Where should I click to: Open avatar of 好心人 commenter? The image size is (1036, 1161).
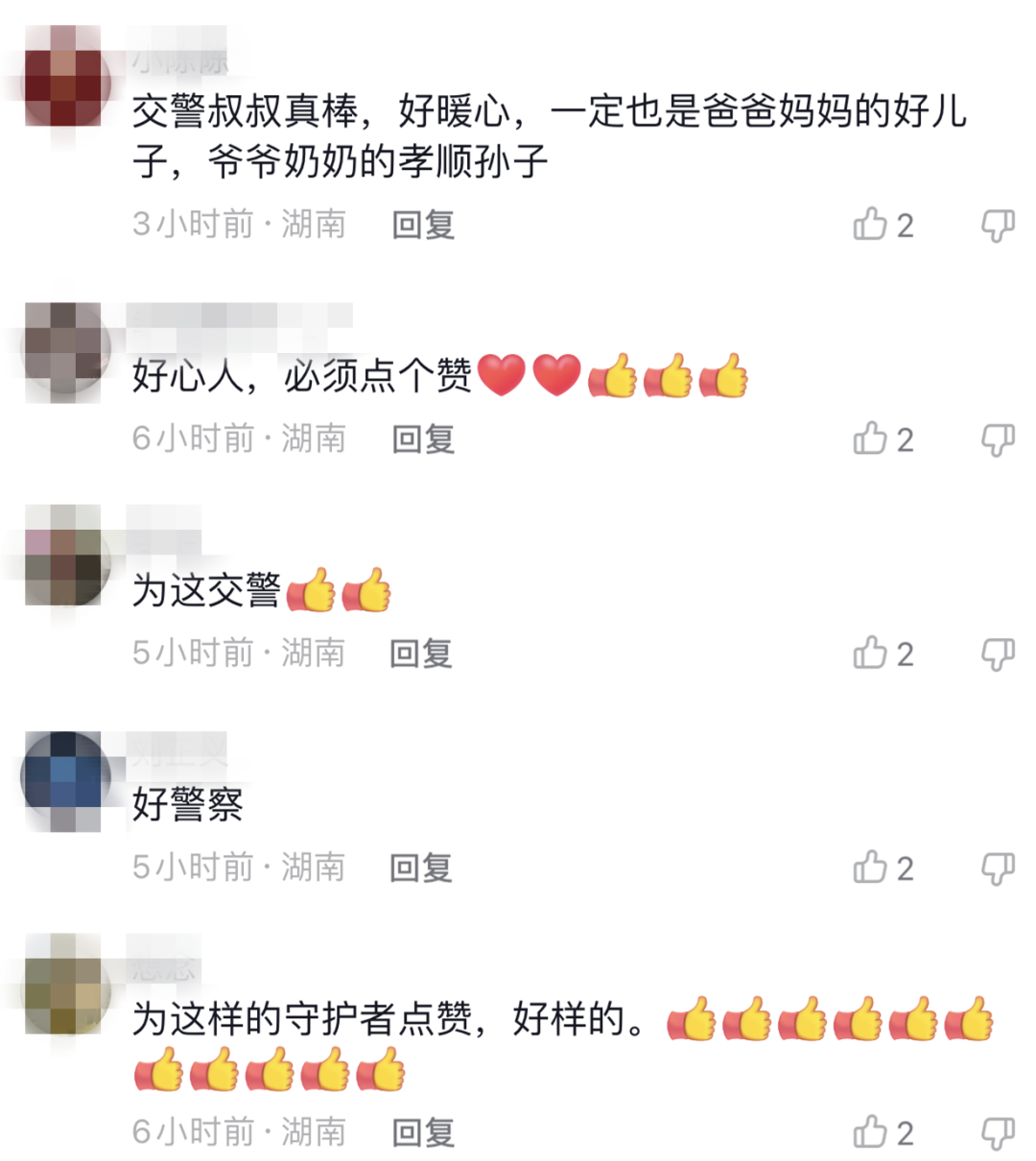[x=63, y=347]
